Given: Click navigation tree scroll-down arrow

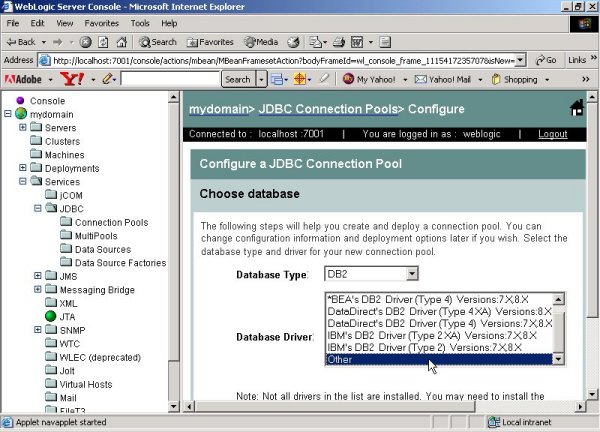Looking at the screenshot, I should click(x=173, y=406).
